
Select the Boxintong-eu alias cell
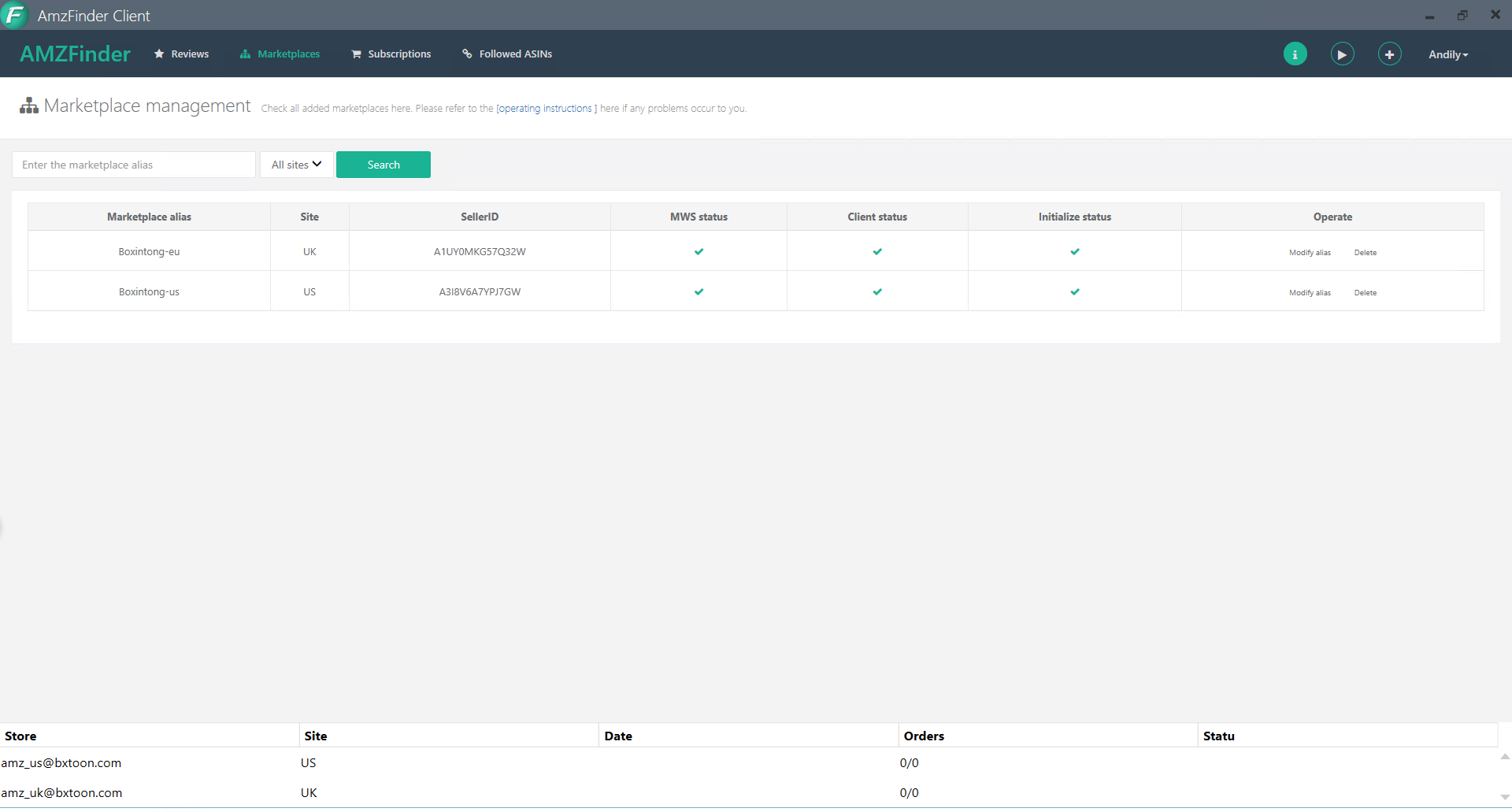tap(149, 252)
